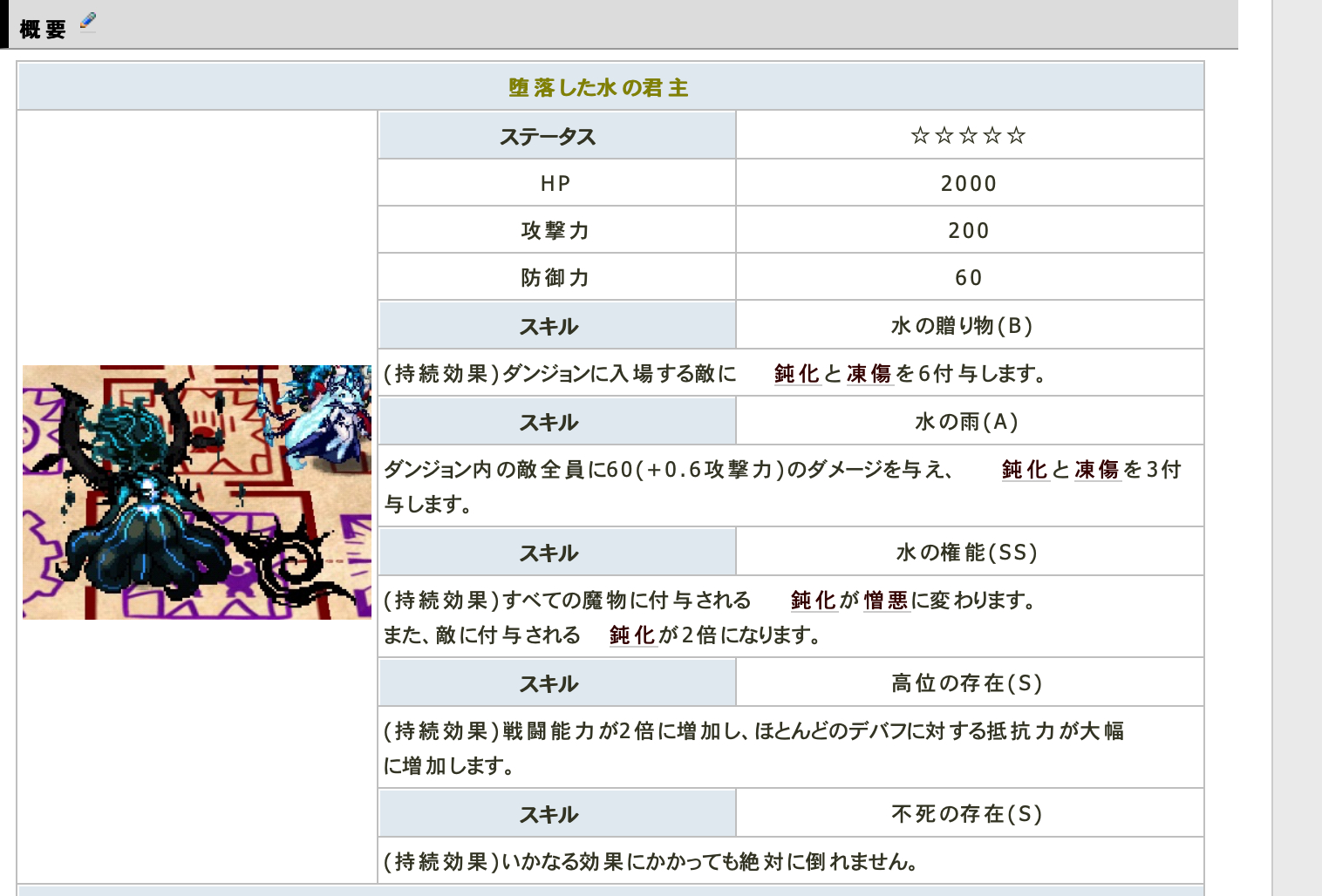Screen dimensions: 1322x896
Task: Click the HP value 2000
Action: [970, 183]
